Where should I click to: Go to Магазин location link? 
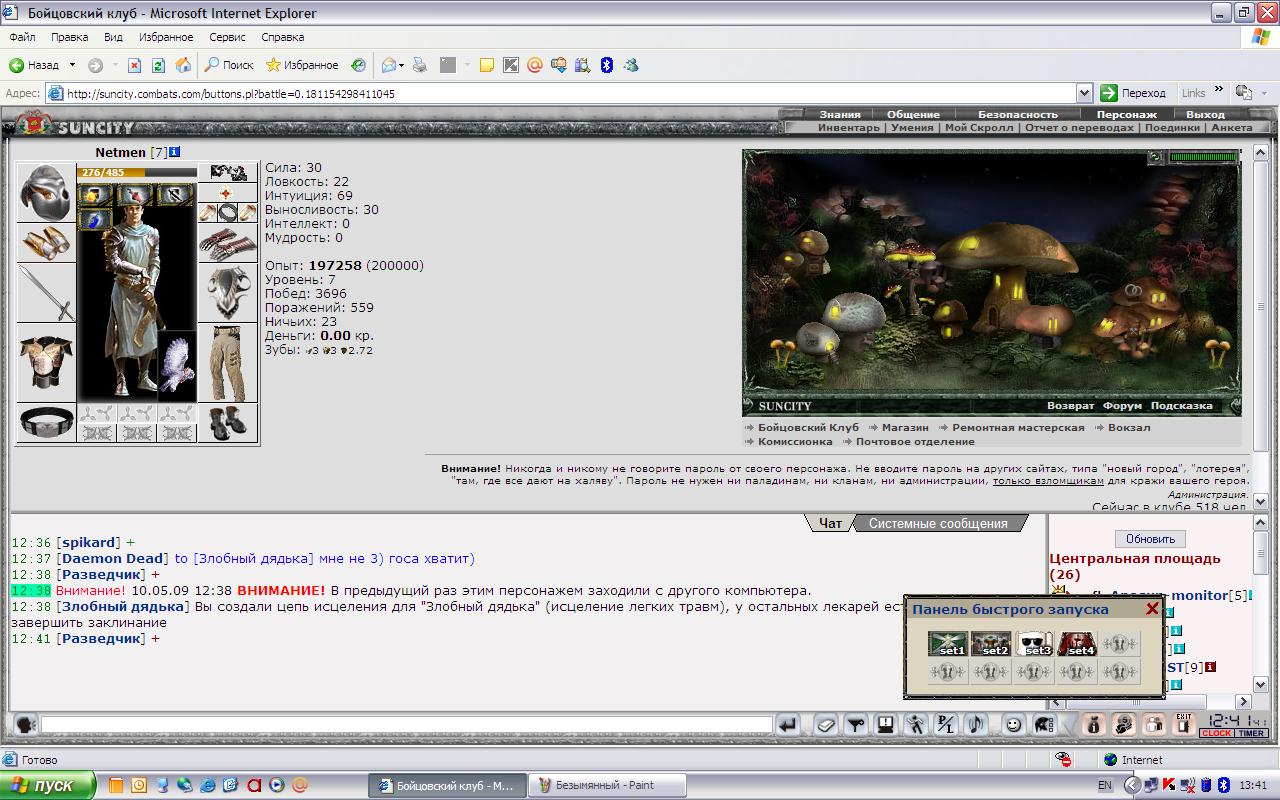tap(905, 427)
